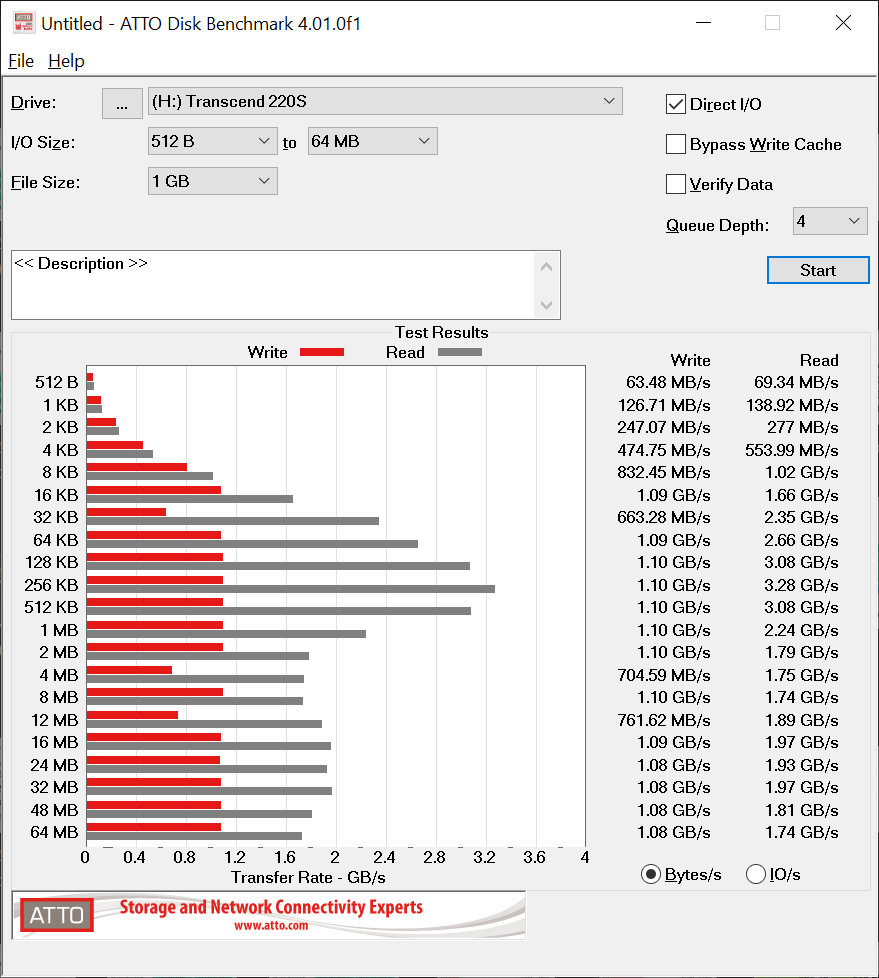
Task: Click the 256 KB gray read bar in chart
Action: click(291, 589)
